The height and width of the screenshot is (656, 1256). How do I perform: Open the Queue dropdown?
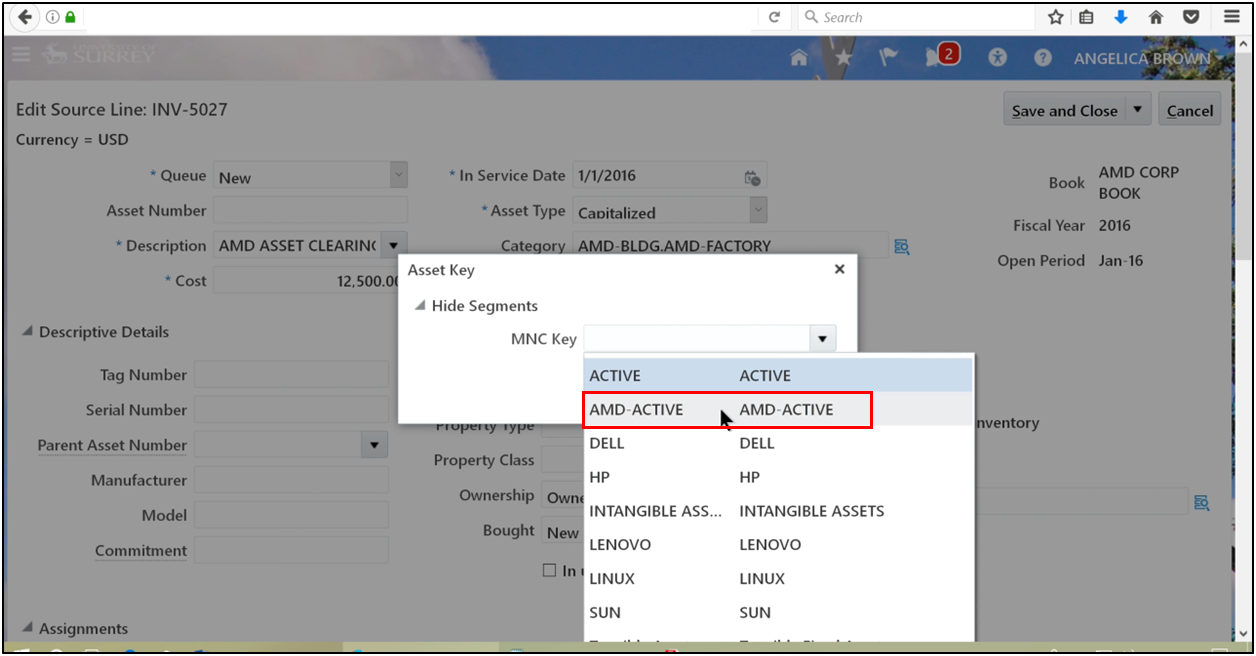coord(397,174)
